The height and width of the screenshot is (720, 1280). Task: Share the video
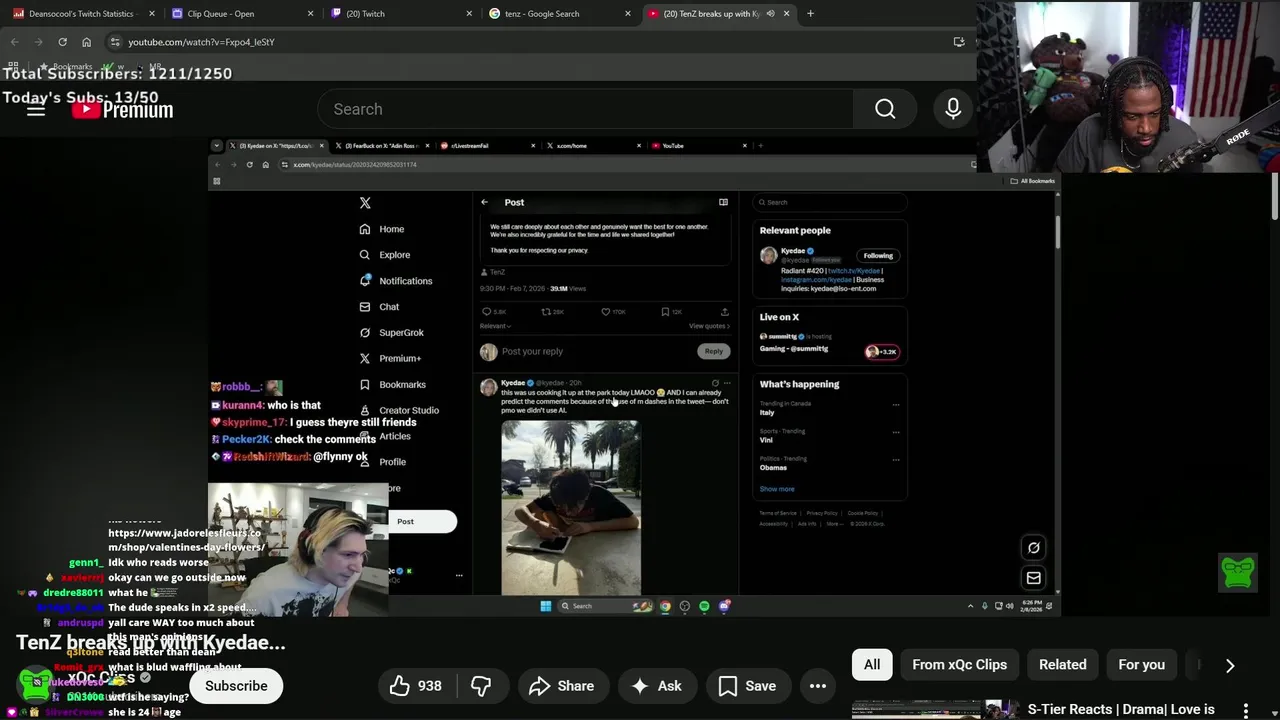[561, 686]
